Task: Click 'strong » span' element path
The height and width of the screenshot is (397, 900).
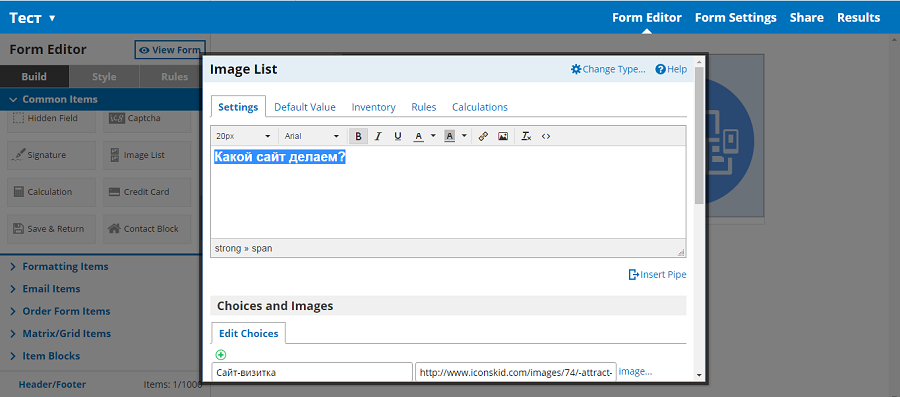Action: pyautogui.click(x=243, y=248)
